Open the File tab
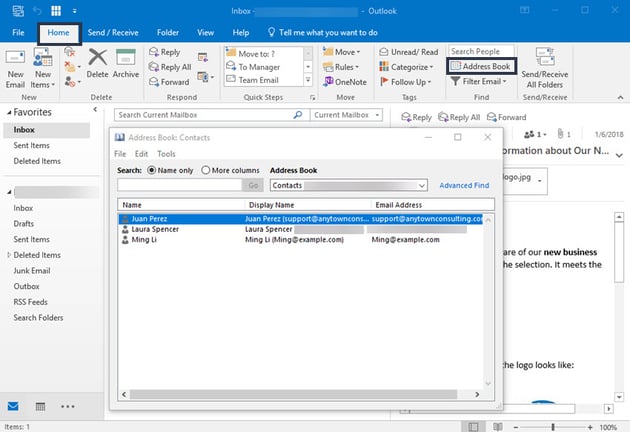The height and width of the screenshot is (432, 630). 18,33
